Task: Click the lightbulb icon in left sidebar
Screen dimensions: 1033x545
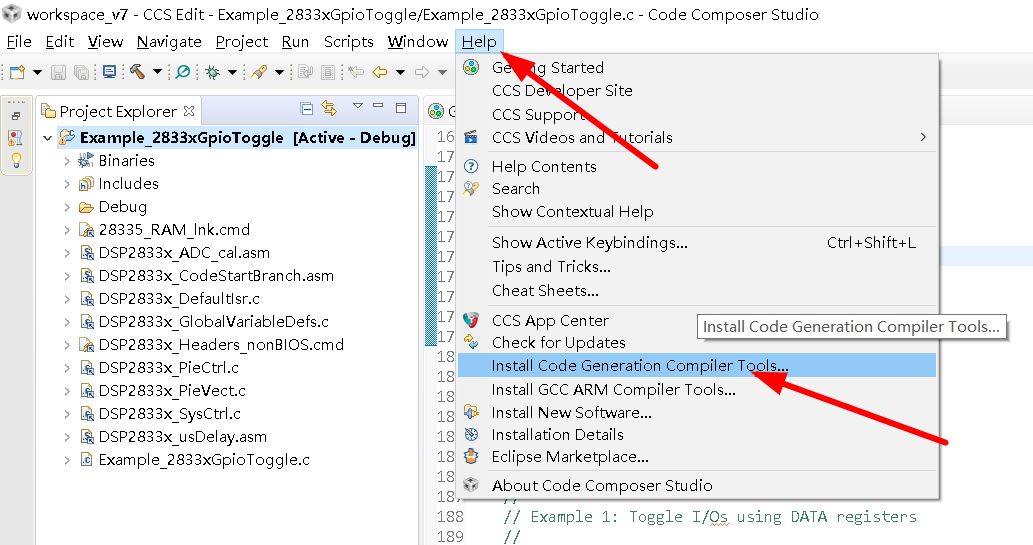Action: point(16,160)
